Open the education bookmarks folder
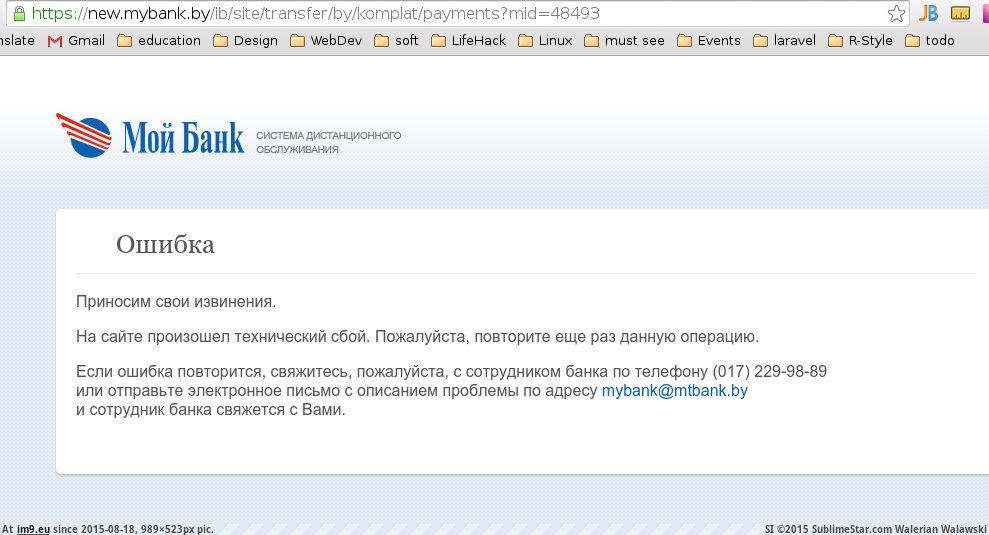Screen dimensions: 989x535 (x=158, y=41)
